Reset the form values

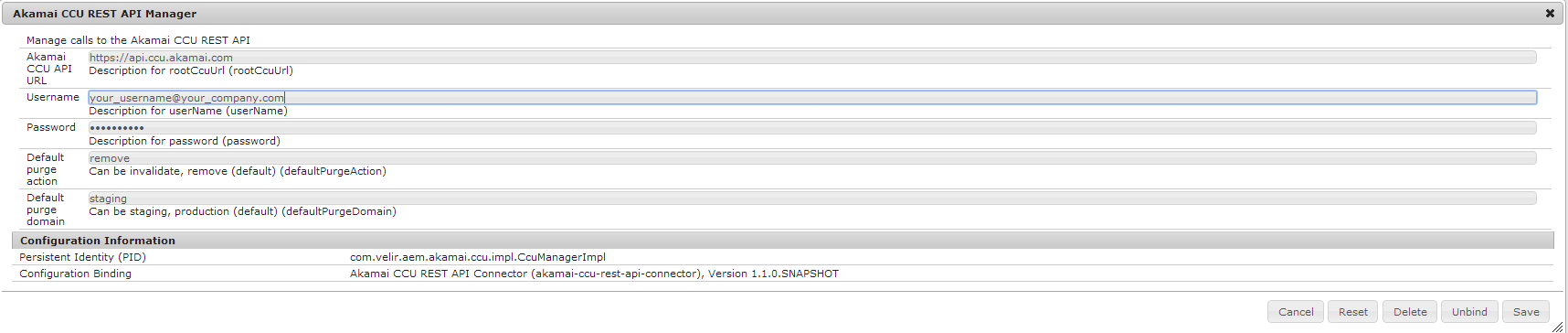[x=1353, y=312]
